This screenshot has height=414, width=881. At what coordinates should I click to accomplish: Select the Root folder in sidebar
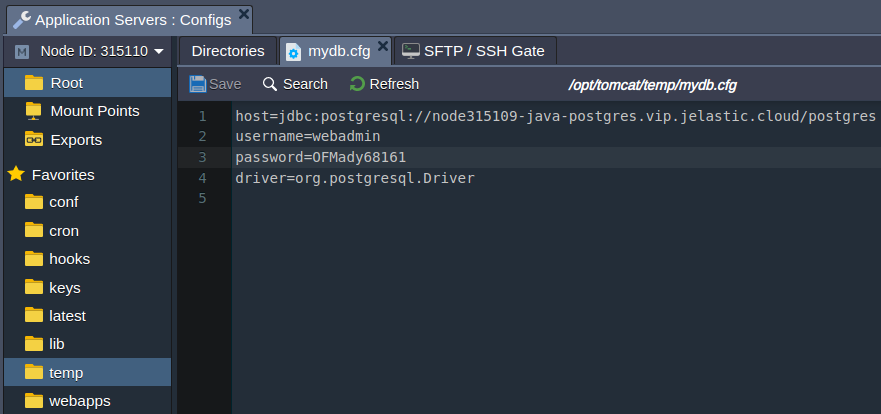coord(88,83)
